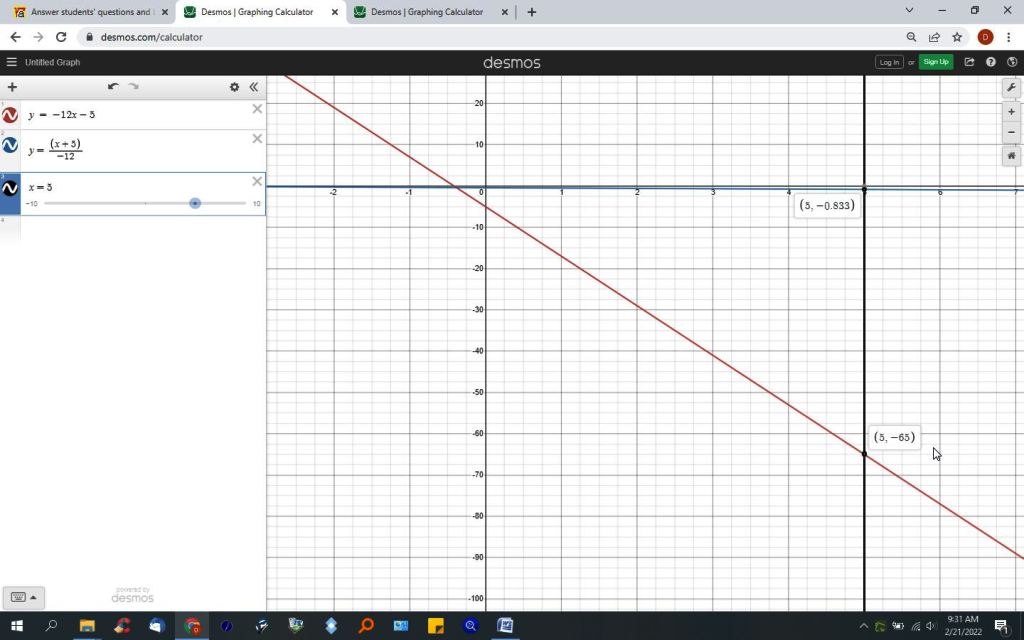Open Sticky Notes from taskbar
1024x640 pixels.
436,626
